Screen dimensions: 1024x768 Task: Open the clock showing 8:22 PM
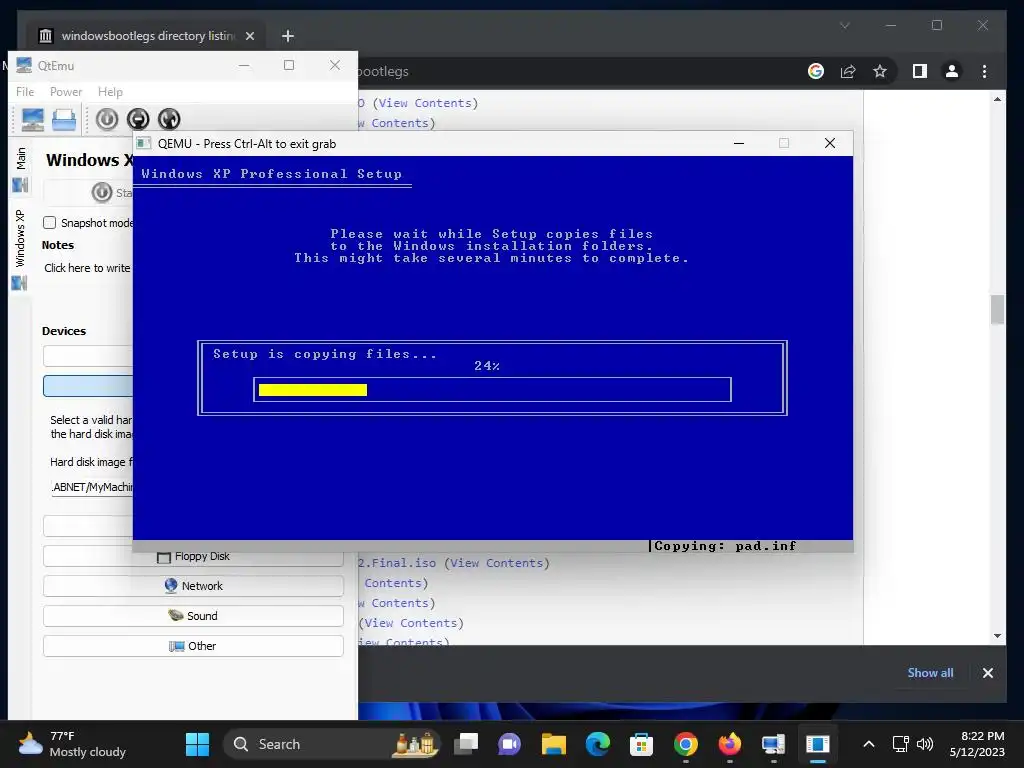[977, 744]
